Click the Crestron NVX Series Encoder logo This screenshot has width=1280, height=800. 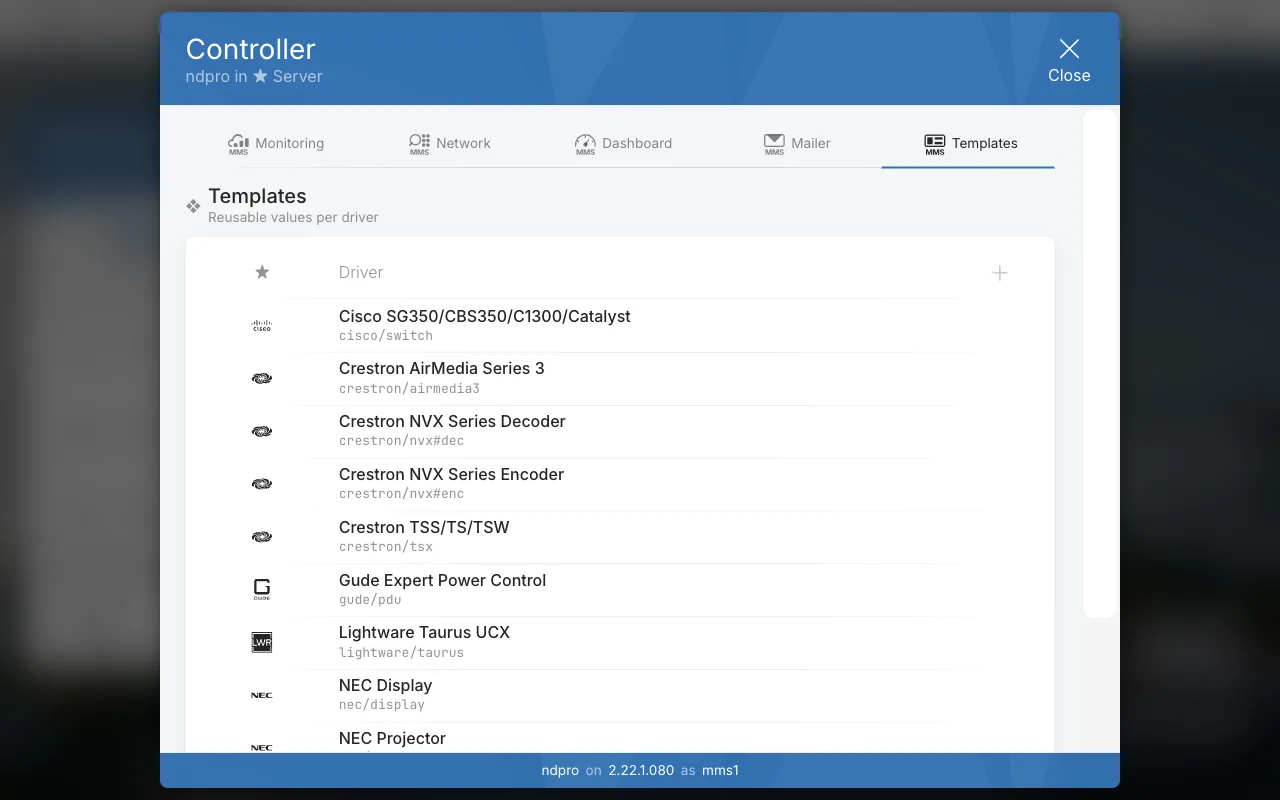point(262,484)
